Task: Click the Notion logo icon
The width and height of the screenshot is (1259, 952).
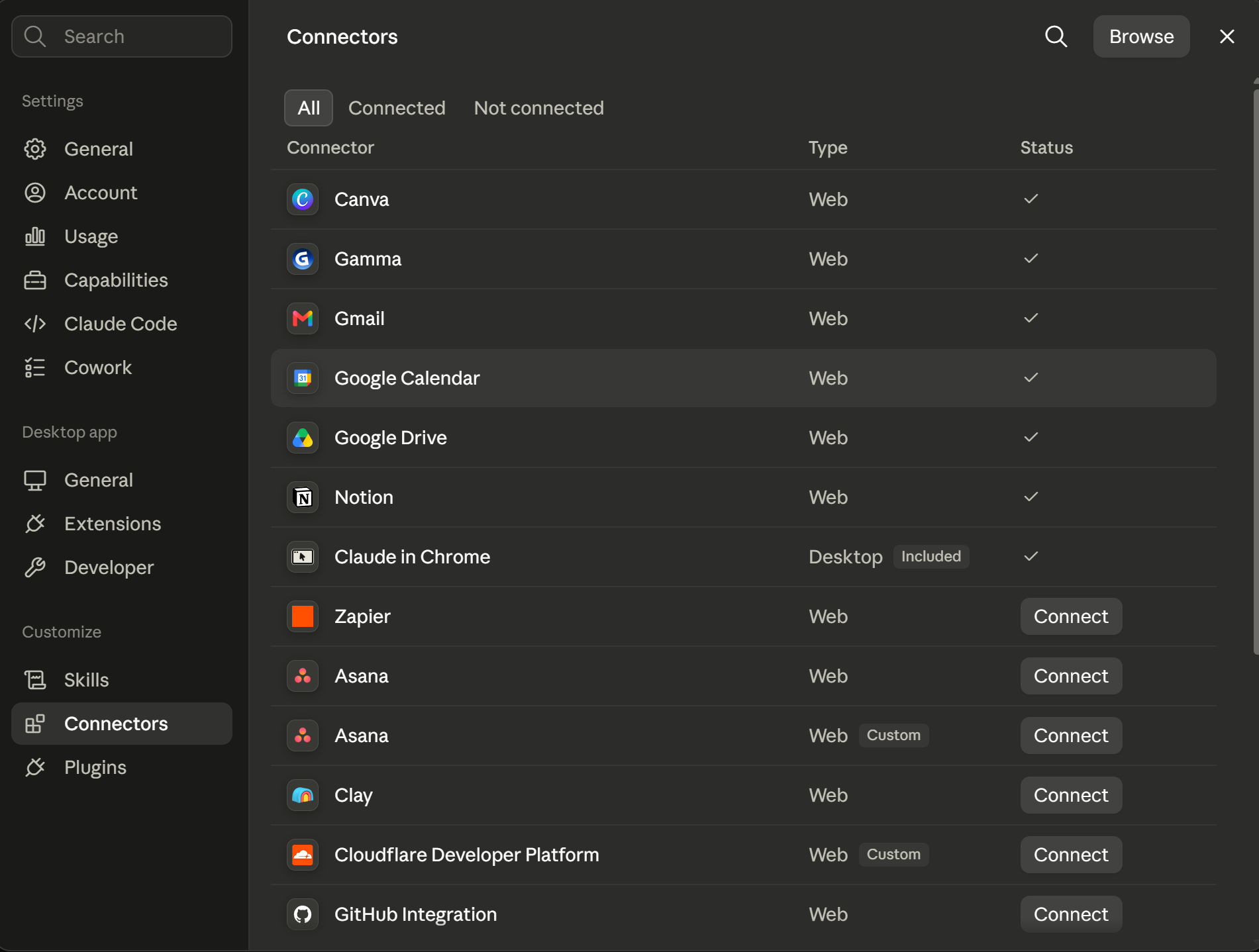Action: click(x=303, y=497)
